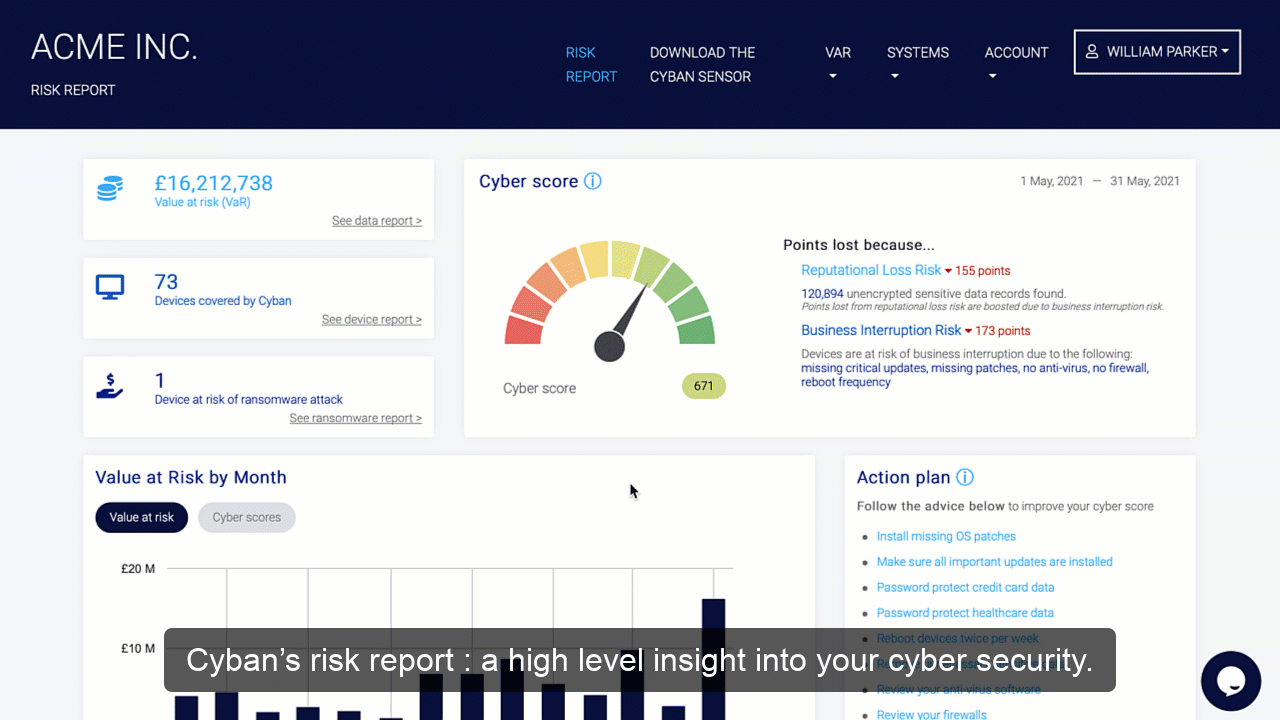The height and width of the screenshot is (720, 1280).
Task: Click the 155 points text
Action: 982,271
